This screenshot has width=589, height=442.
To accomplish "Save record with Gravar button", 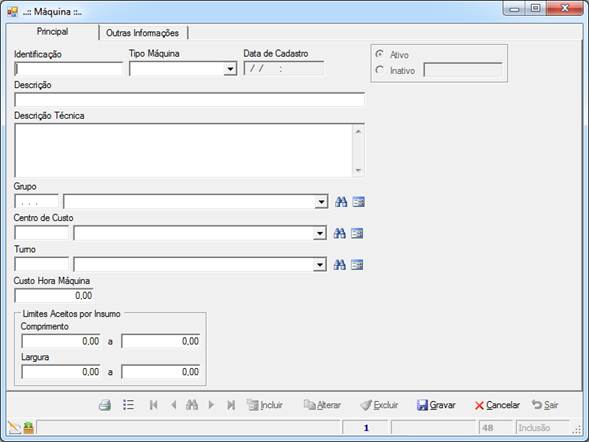I will (436, 405).
